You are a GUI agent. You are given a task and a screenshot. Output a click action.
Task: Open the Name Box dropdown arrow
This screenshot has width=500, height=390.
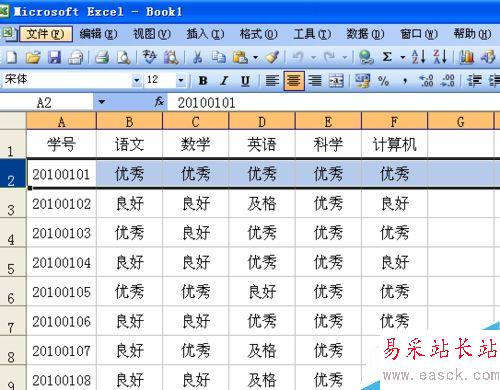tap(101, 102)
